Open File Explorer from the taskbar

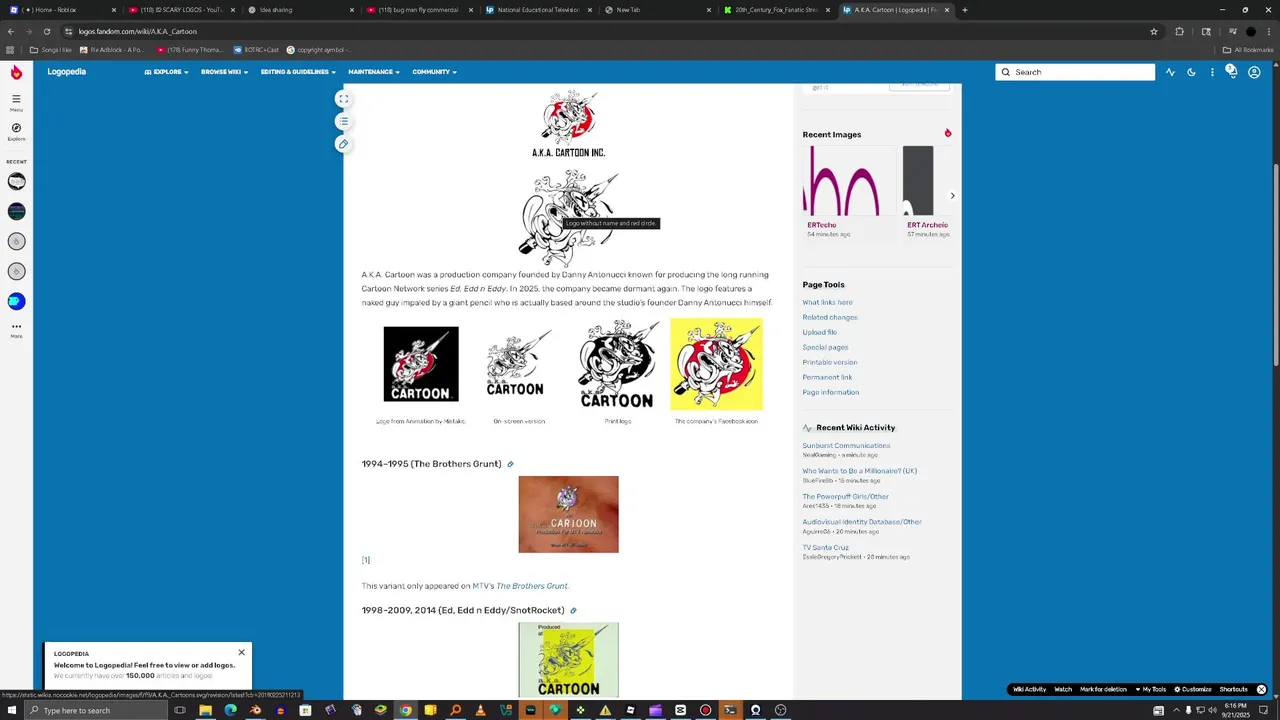[x=205, y=710]
